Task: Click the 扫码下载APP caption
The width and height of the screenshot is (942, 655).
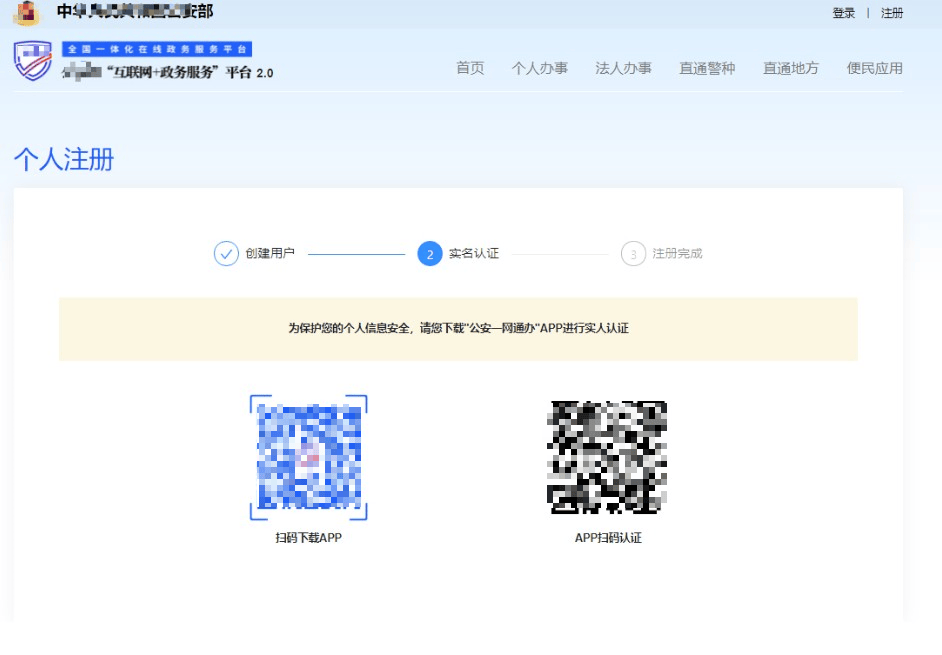Action: tap(309, 538)
